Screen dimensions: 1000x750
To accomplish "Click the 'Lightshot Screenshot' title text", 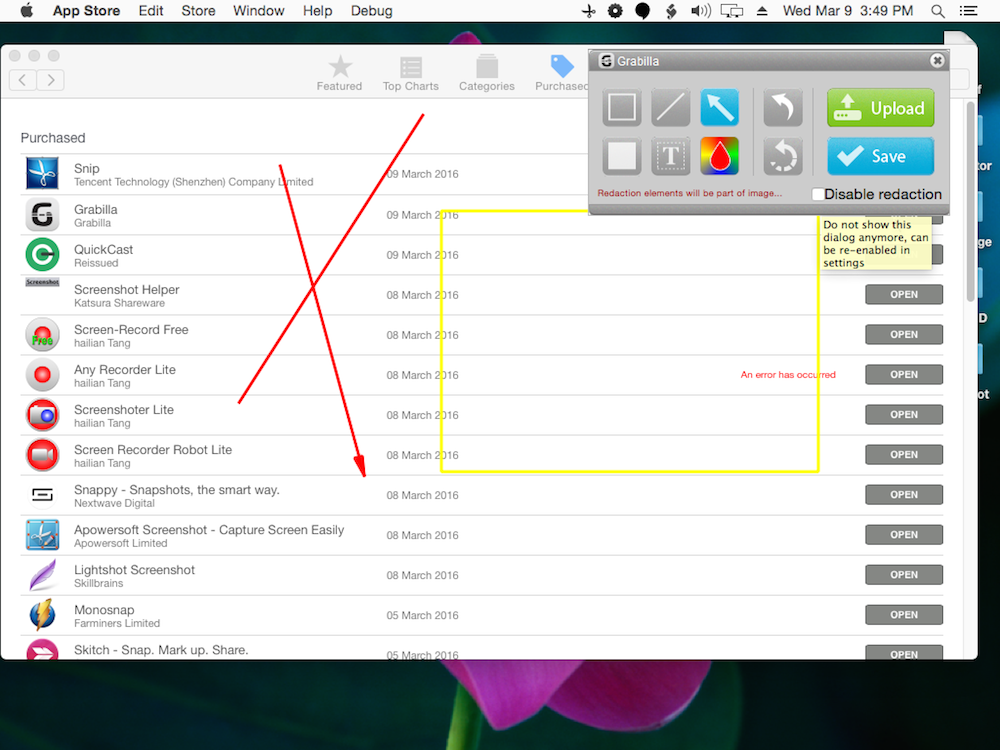I will (x=135, y=570).
